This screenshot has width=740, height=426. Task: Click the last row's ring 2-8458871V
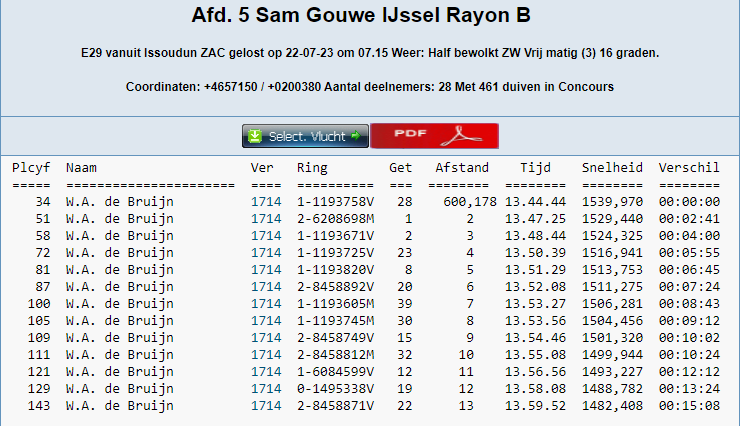pos(335,405)
